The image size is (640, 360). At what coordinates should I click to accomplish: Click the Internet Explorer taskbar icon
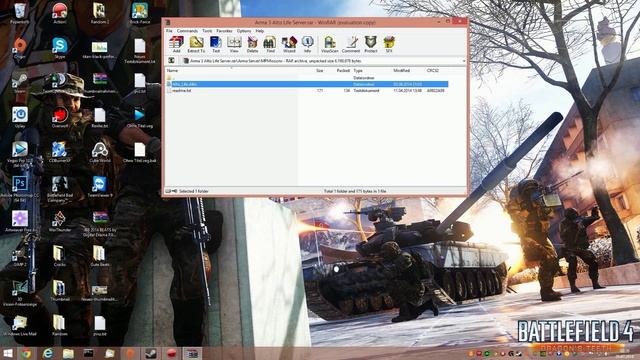pos(47,353)
